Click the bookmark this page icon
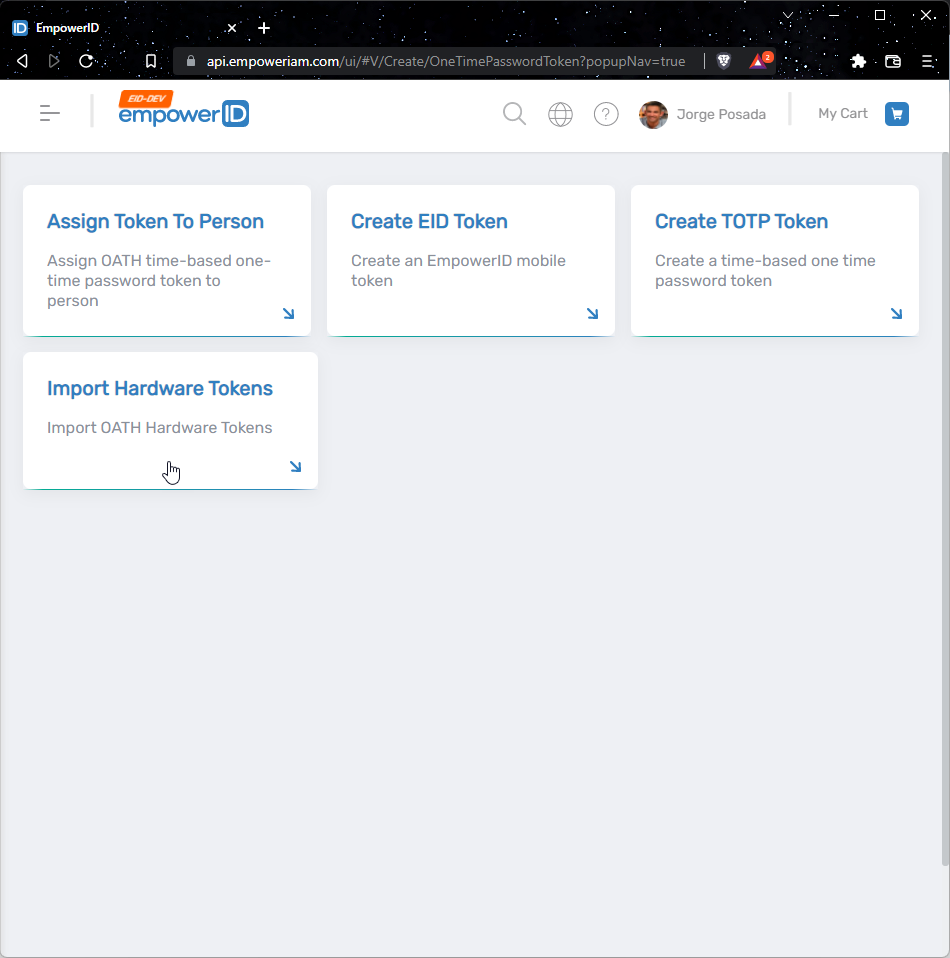 pyautogui.click(x=151, y=61)
